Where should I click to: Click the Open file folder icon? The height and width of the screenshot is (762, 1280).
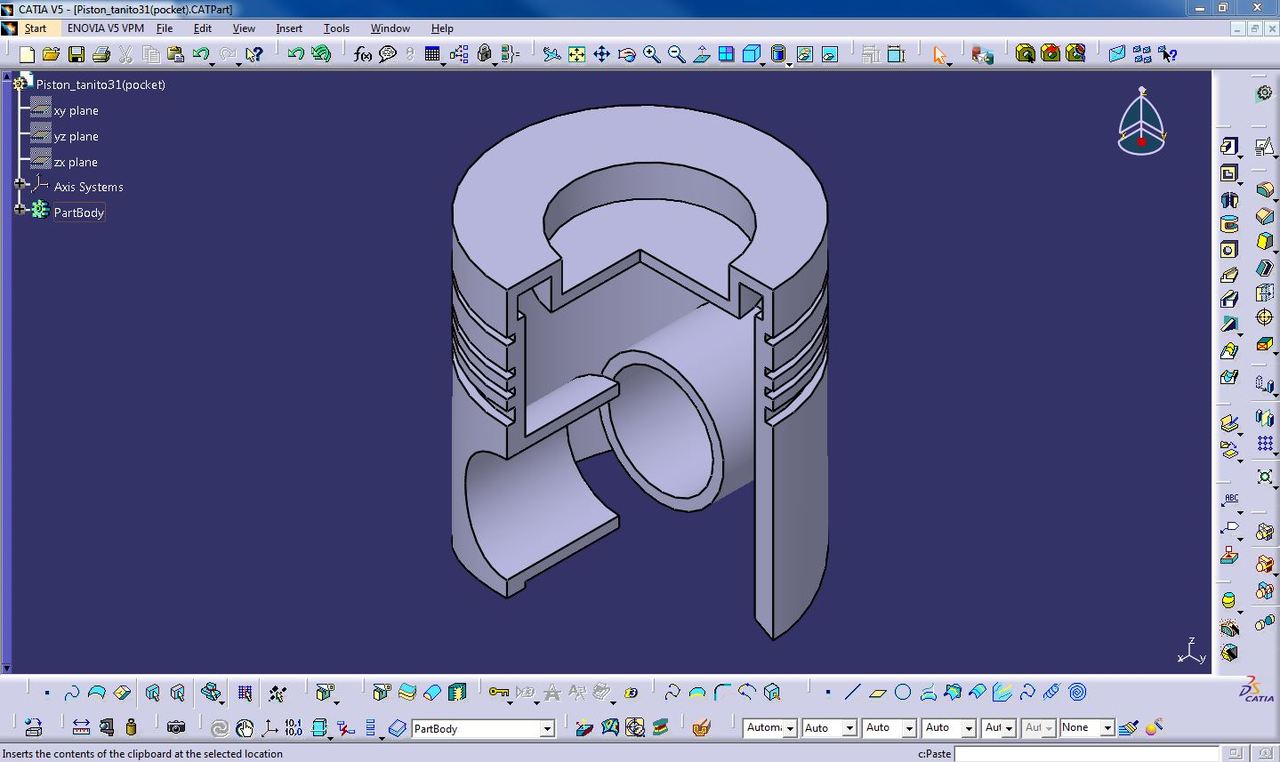pos(51,54)
